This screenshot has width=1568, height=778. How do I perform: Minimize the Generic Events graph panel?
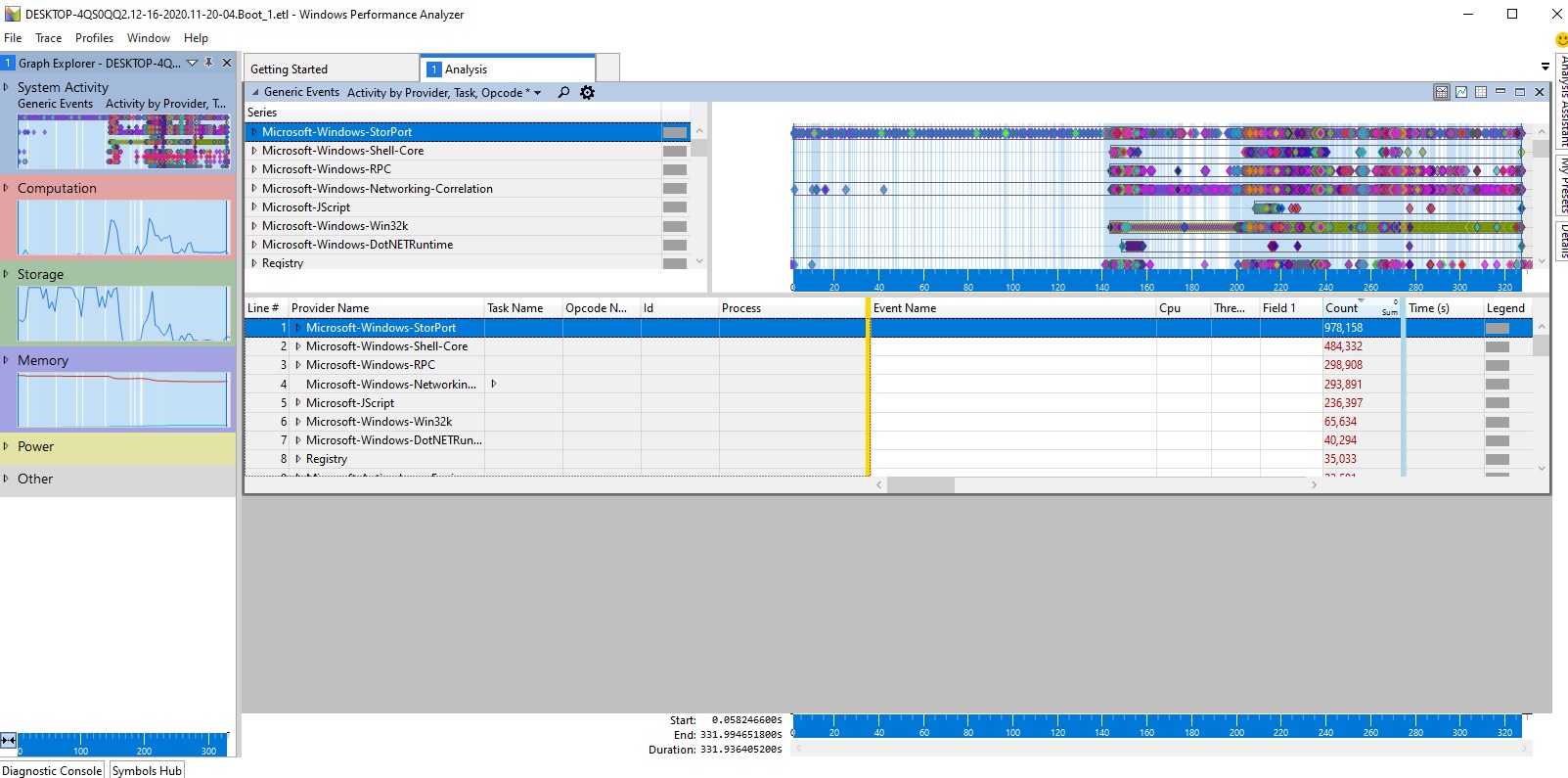pos(1501,92)
